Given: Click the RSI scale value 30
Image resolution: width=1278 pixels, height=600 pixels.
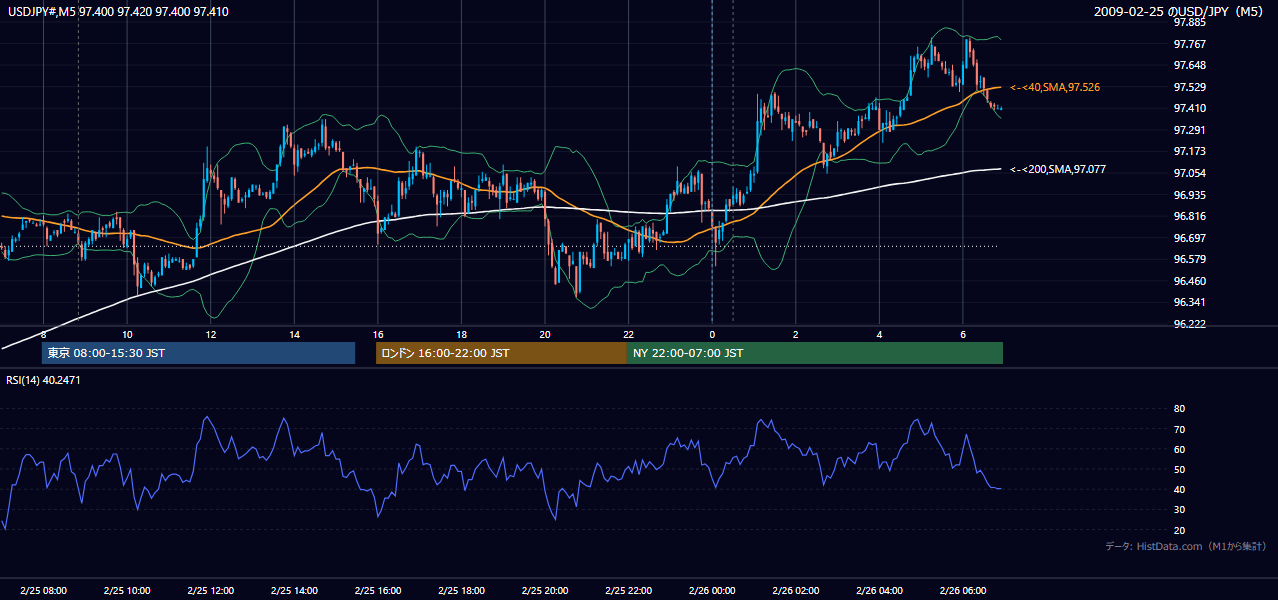Looking at the screenshot, I should (1180, 510).
